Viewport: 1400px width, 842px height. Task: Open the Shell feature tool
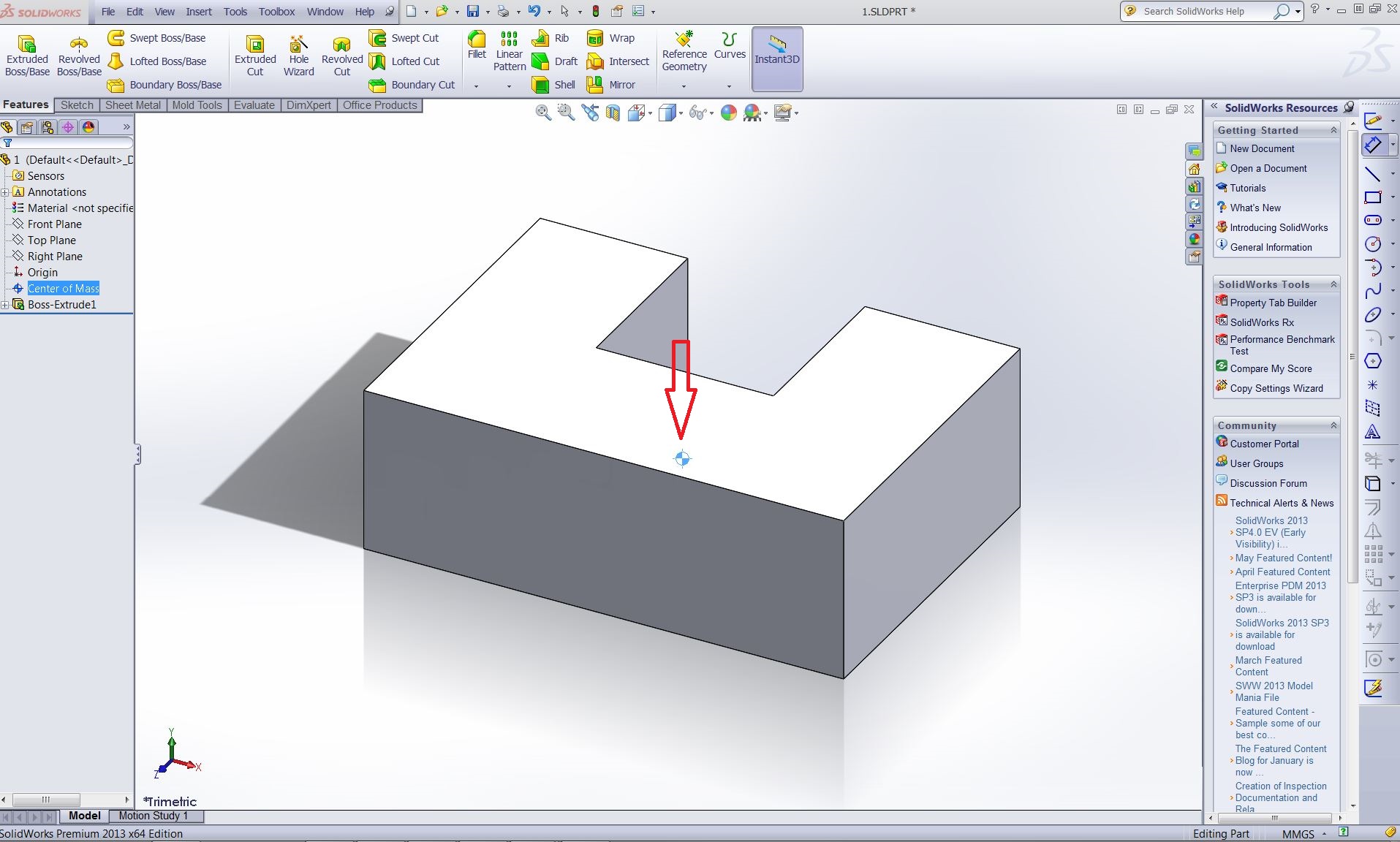(x=554, y=85)
